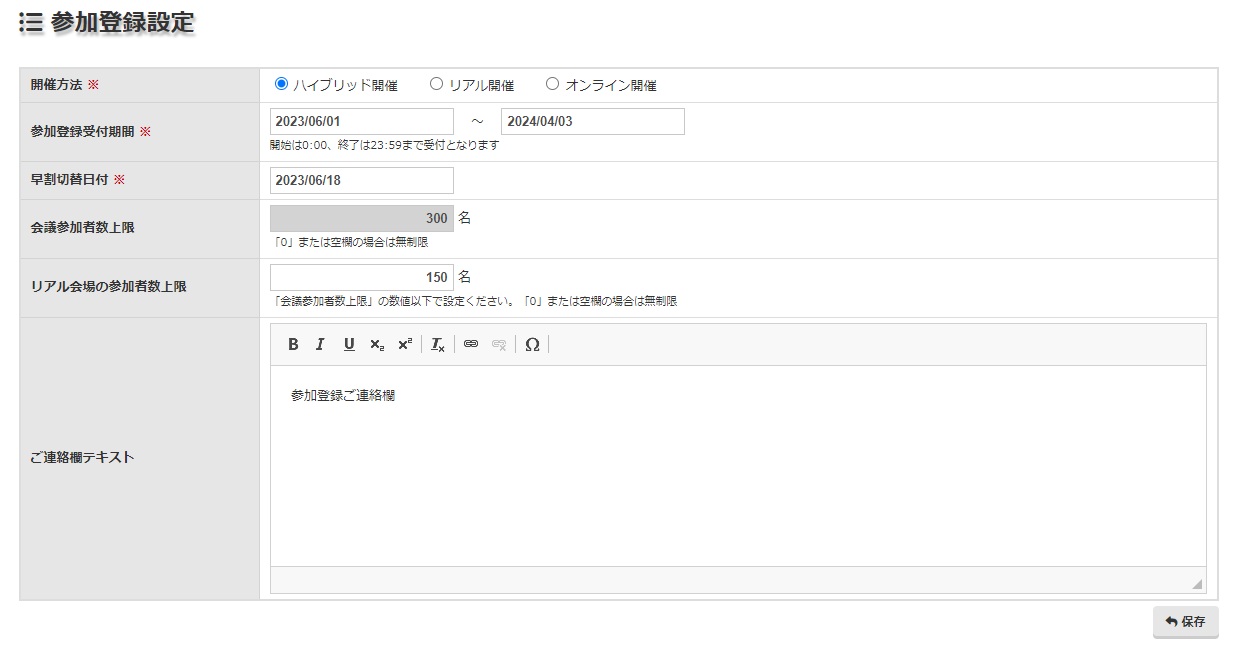This screenshot has height=648, width=1242.
Task: Click the 早割切替日付 date field
Action: pyautogui.click(x=361, y=180)
